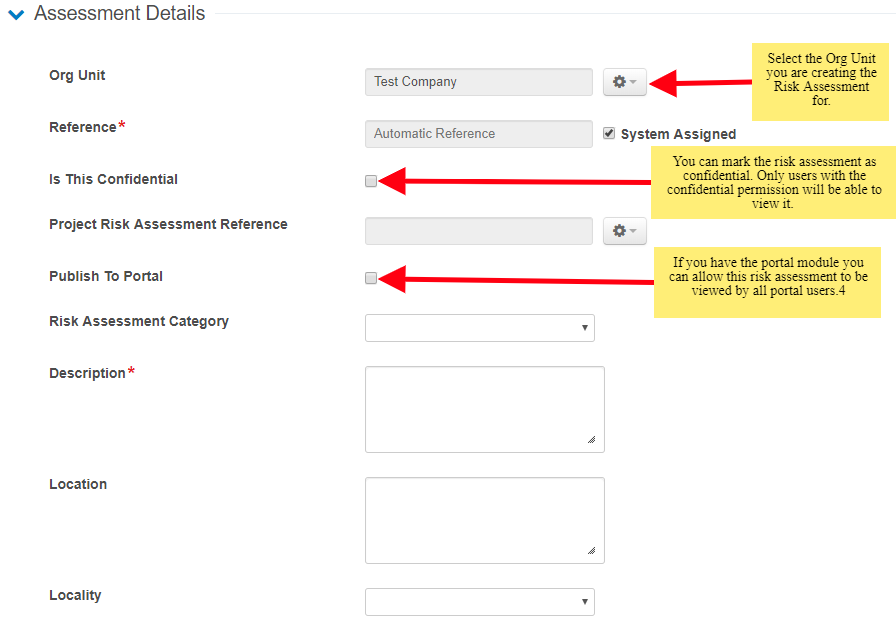Expand the Locality dropdown list

(480, 602)
